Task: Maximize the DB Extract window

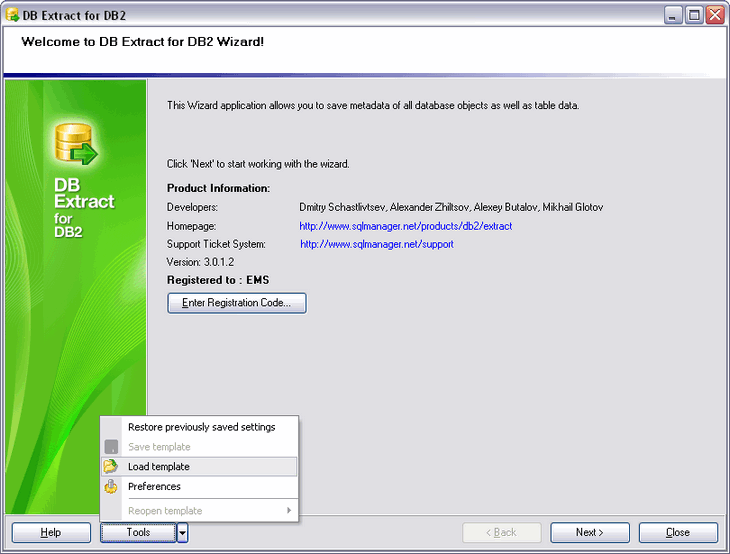Action: click(x=692, y=16)
